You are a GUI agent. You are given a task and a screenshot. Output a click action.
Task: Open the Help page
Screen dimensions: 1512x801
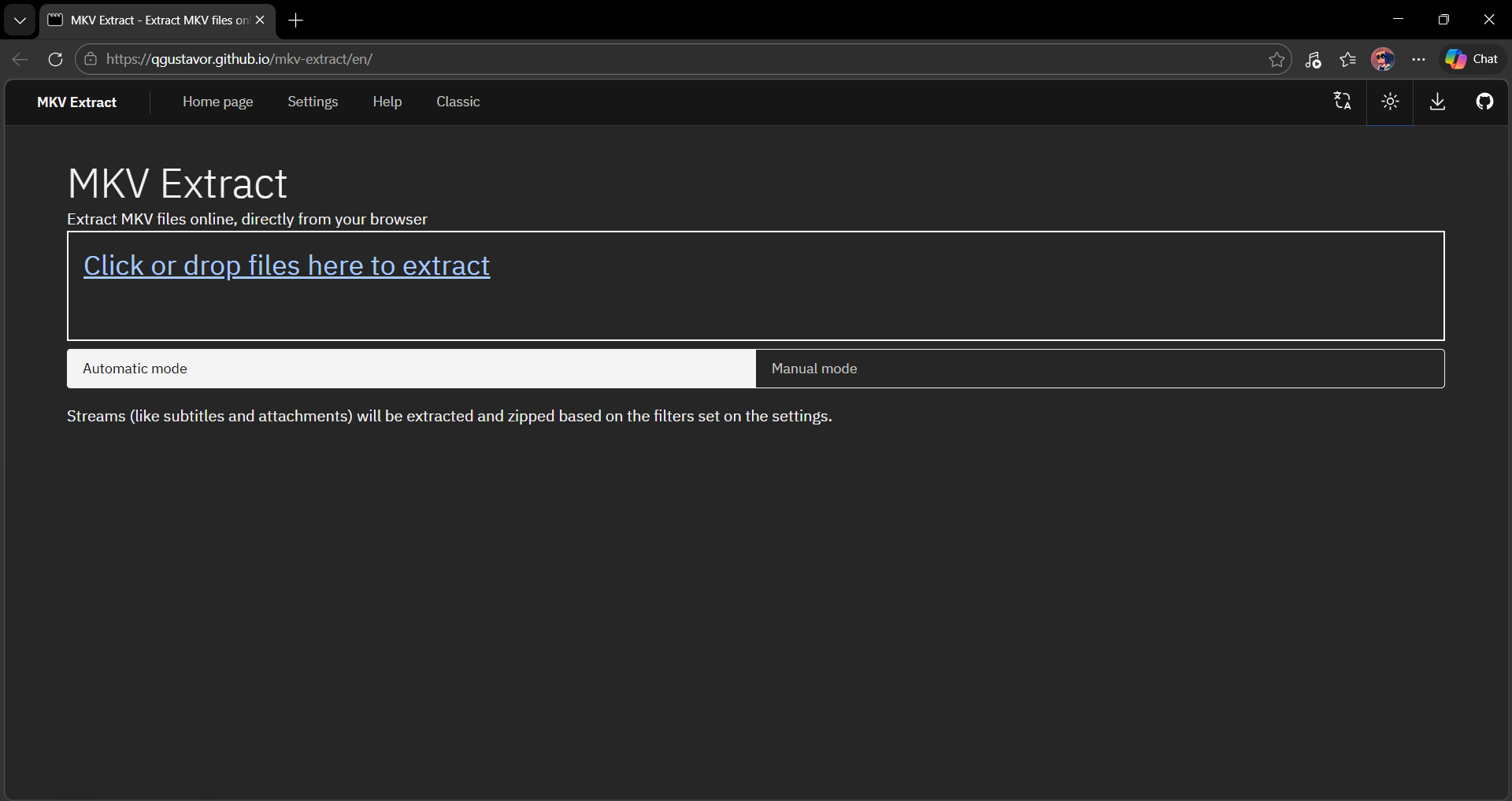point(387,102)
